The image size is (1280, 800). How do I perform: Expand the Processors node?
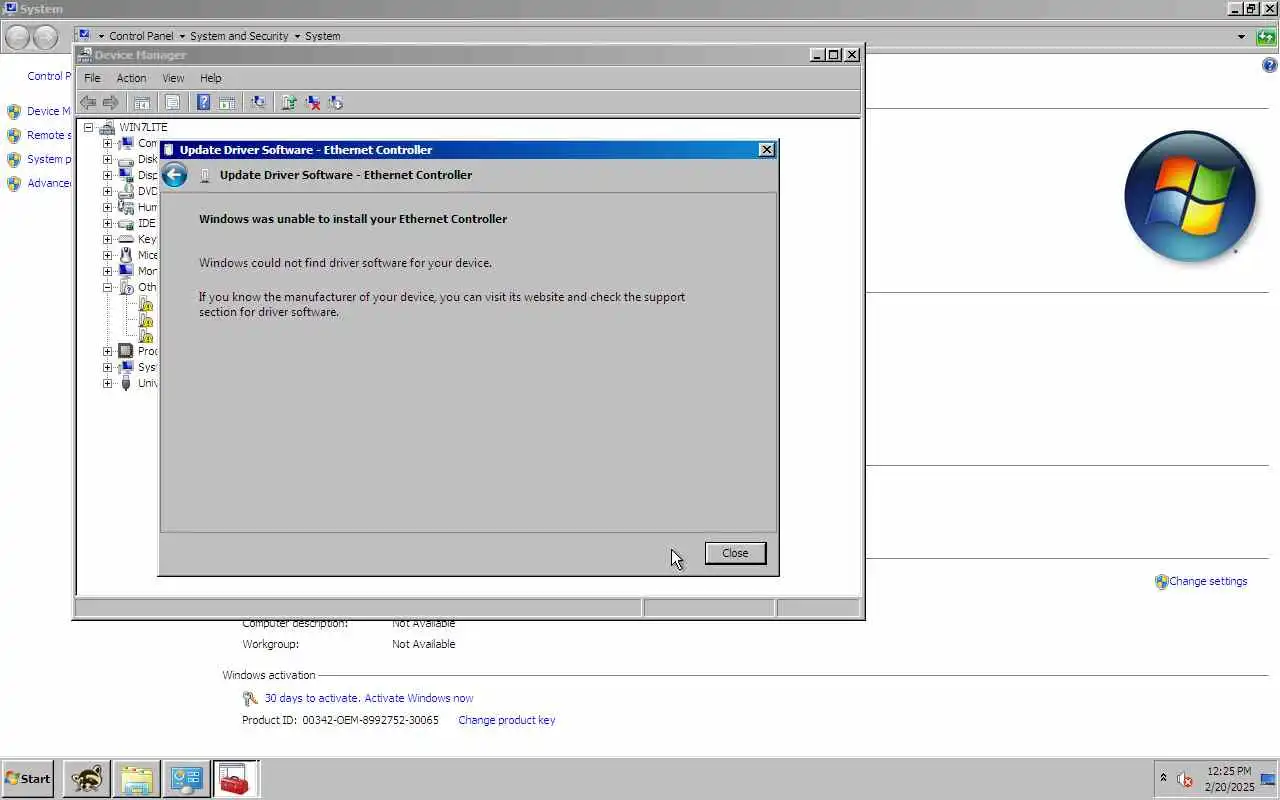pyautogui.click(x=107, y=351)
